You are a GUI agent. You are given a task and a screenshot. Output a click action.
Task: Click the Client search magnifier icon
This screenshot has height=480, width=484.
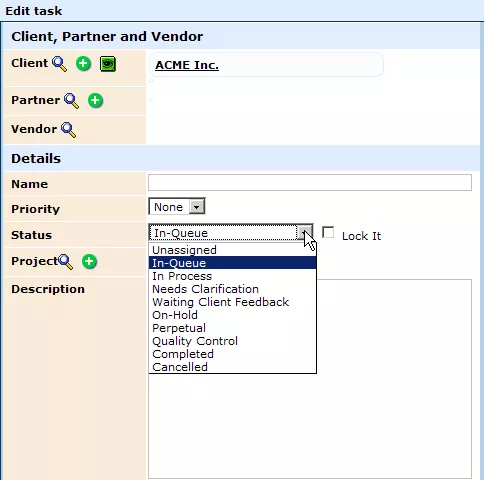coord(59,64)
